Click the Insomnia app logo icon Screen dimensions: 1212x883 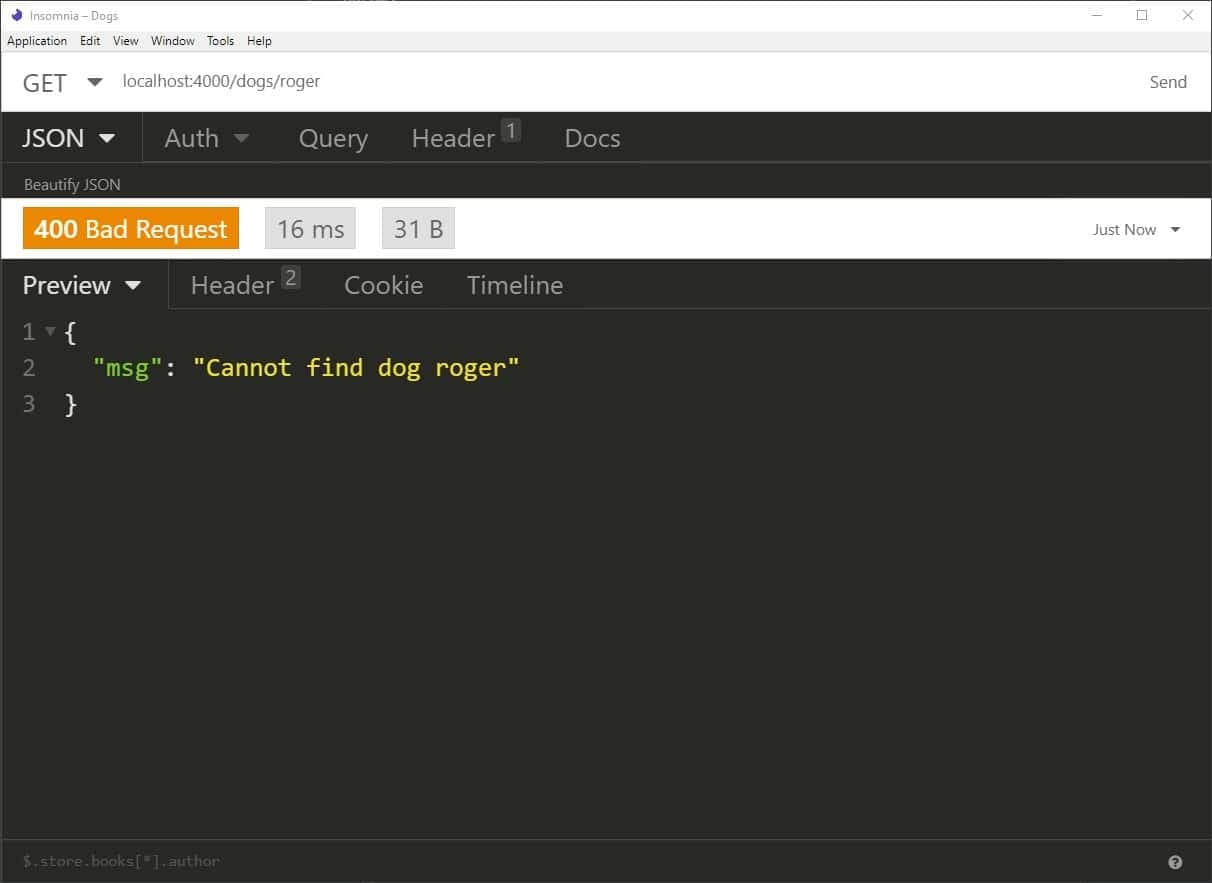point(16,15)
